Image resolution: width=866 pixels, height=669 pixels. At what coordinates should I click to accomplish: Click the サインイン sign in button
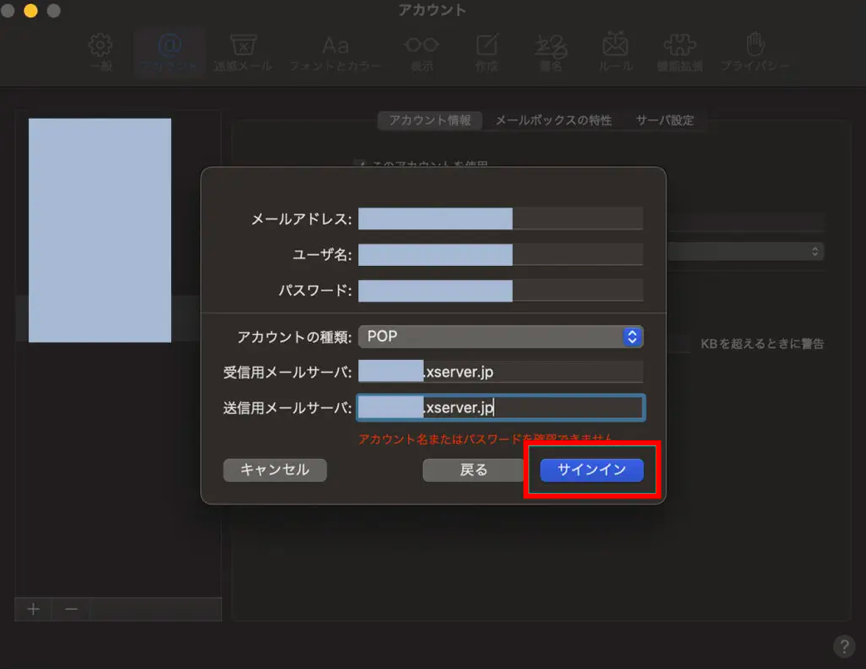592,470
